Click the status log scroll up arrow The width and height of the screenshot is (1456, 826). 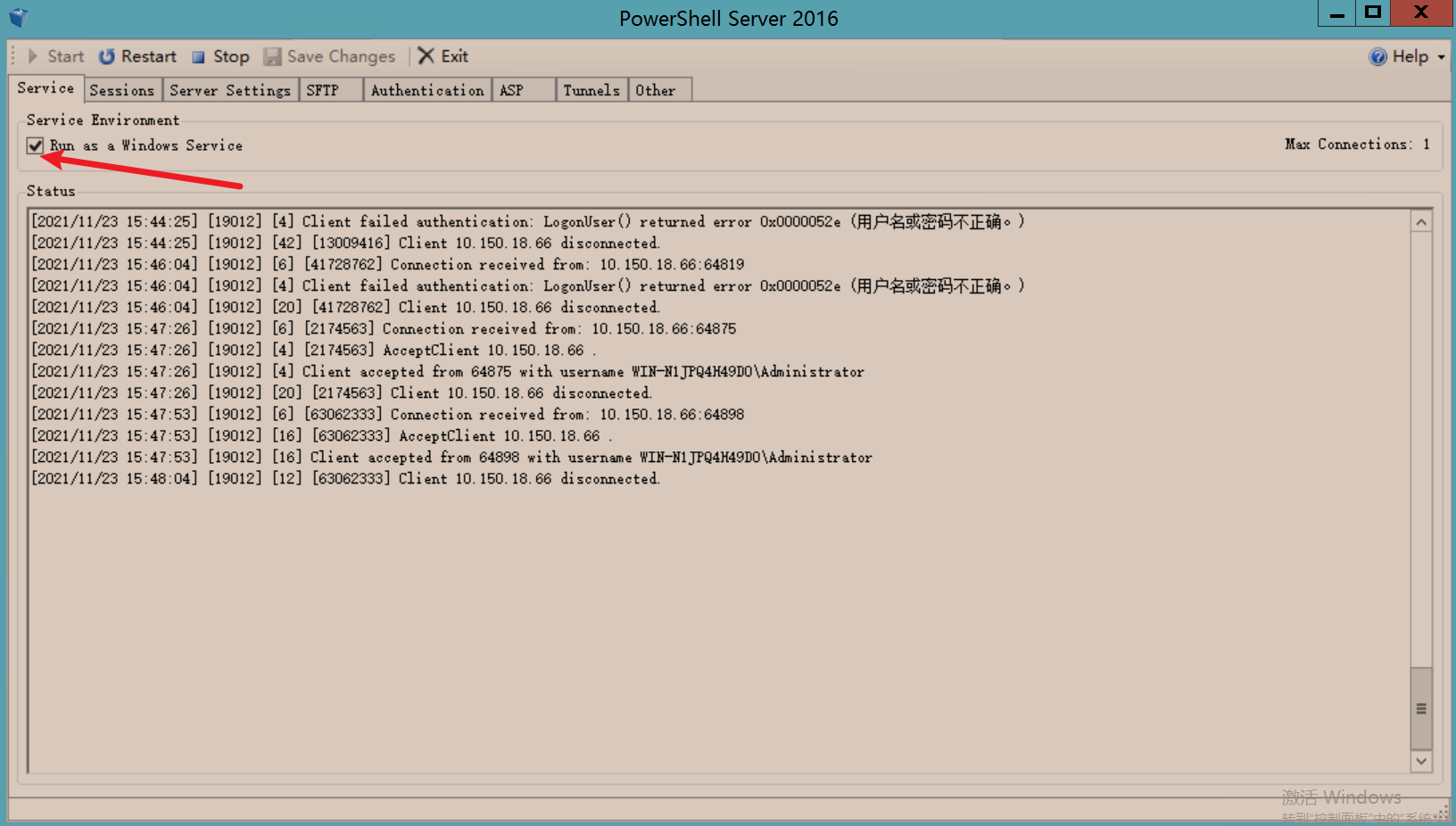pyautogui.click(x=1421, y=222)
